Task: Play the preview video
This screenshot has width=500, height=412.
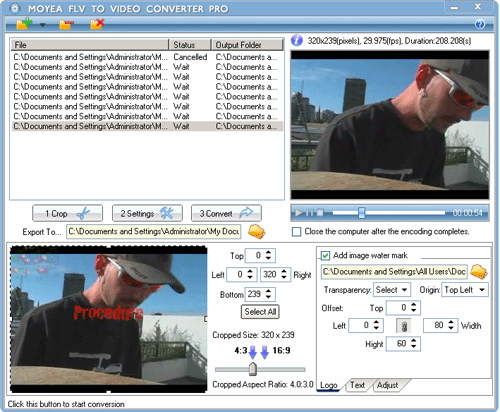Action: (299, 213)
